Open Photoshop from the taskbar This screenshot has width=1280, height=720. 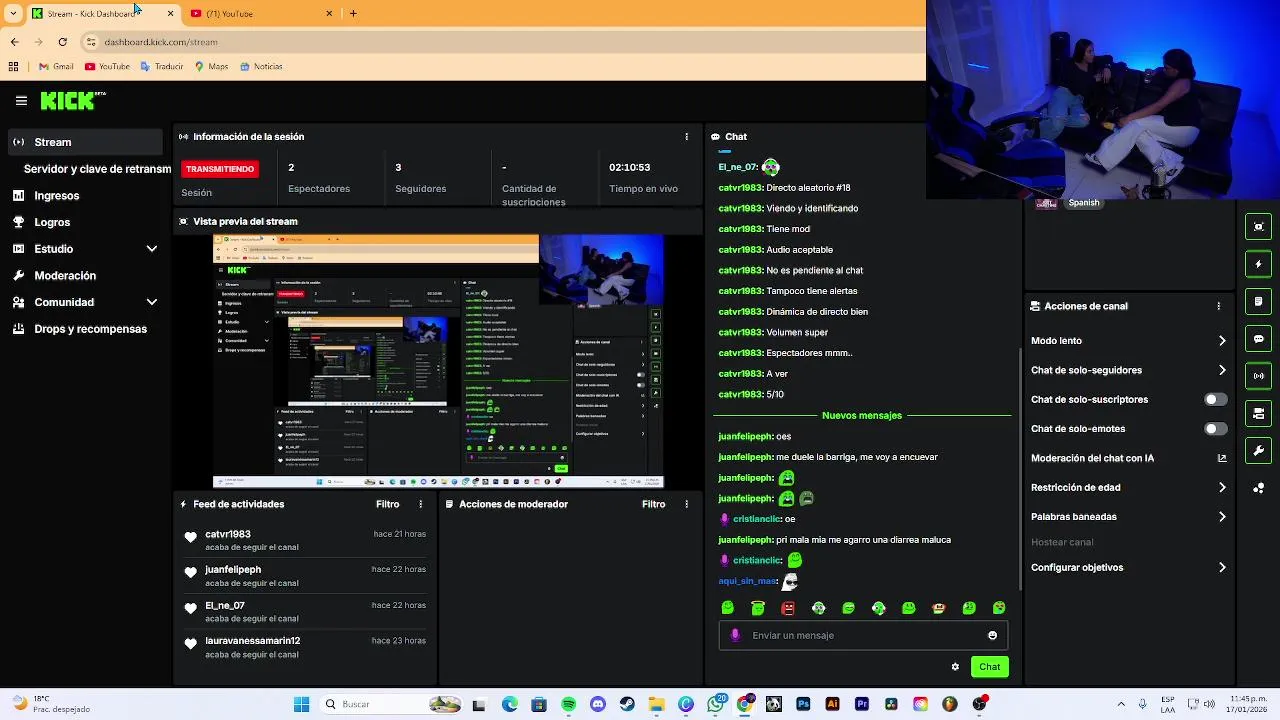coord(803,705)
